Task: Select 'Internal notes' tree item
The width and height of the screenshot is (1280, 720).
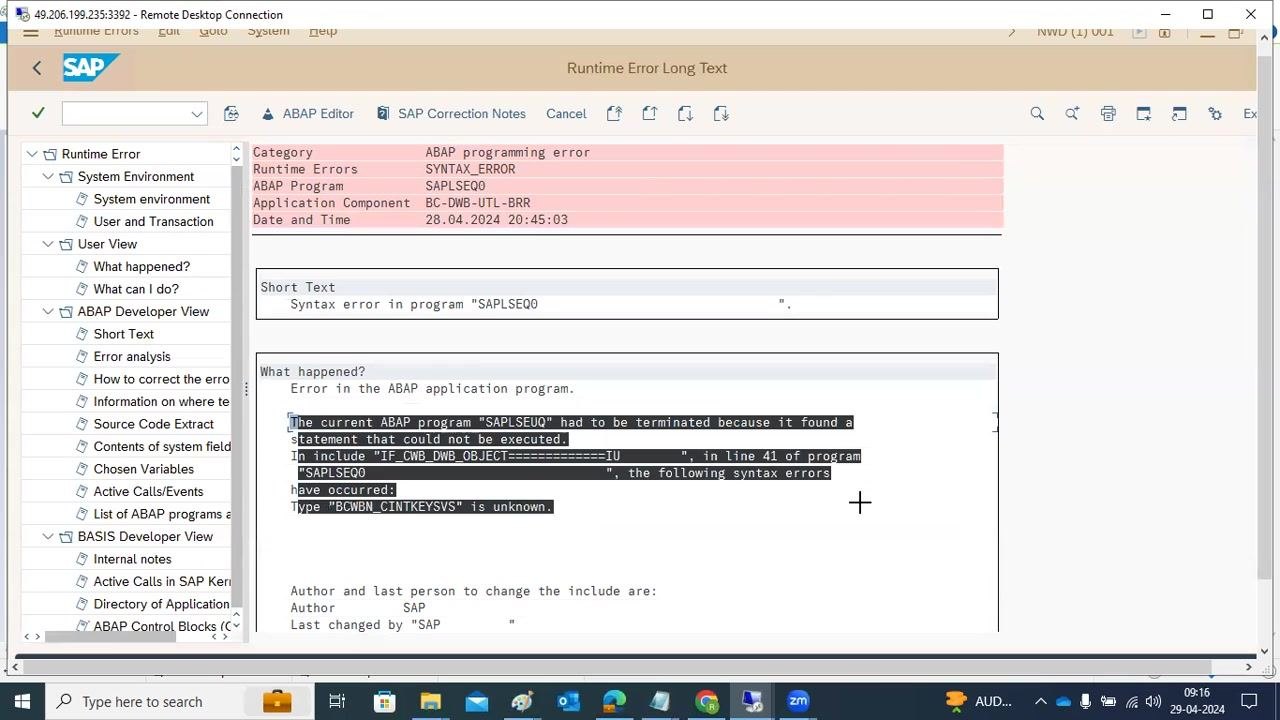Action: pyautogui.click(x=132, y=559)
